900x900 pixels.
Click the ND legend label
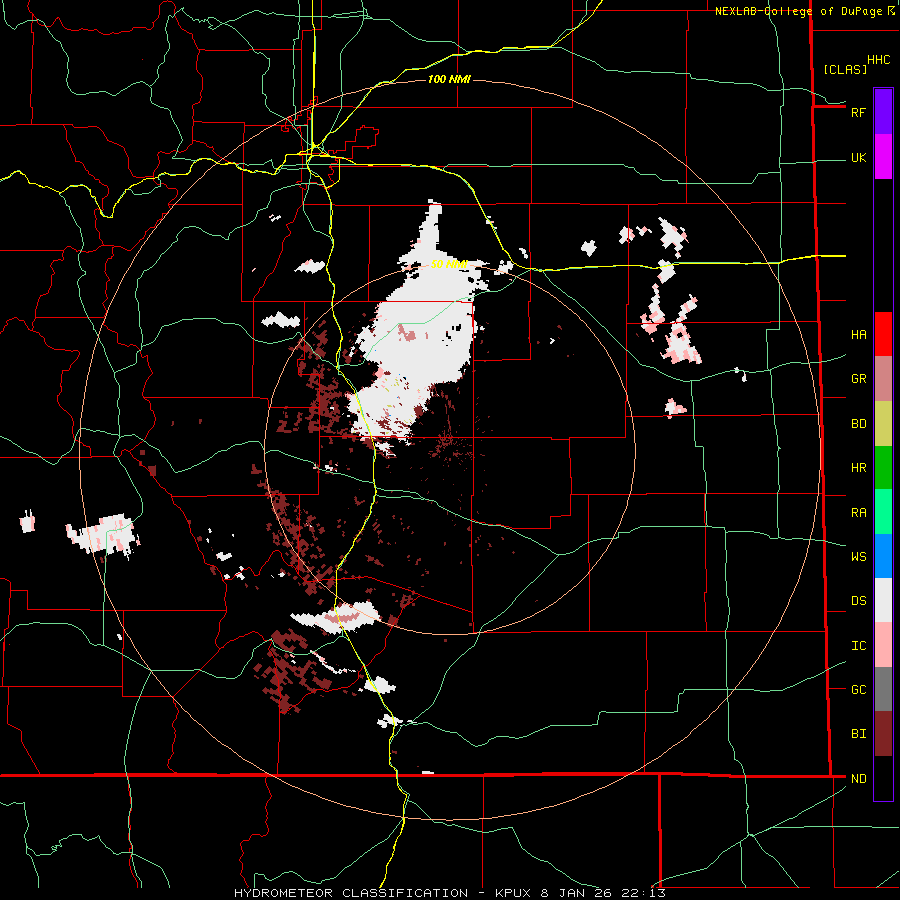[858, 778]
